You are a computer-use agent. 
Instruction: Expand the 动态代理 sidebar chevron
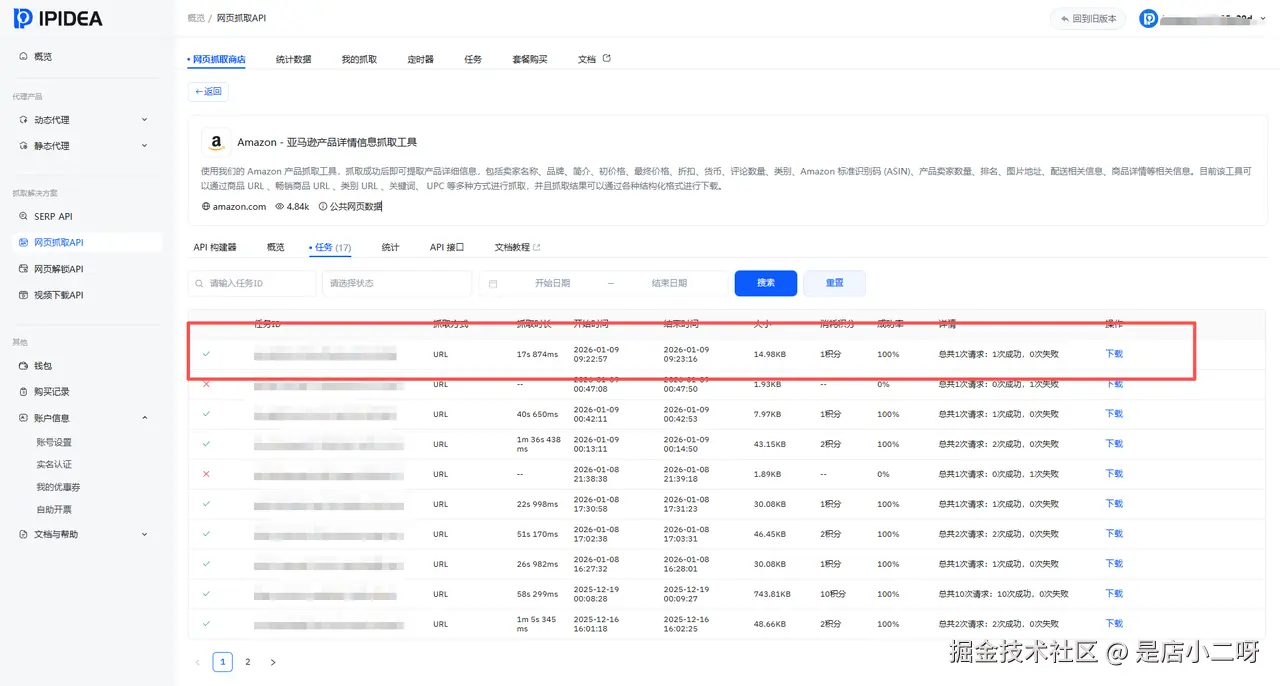pos(145,120)
